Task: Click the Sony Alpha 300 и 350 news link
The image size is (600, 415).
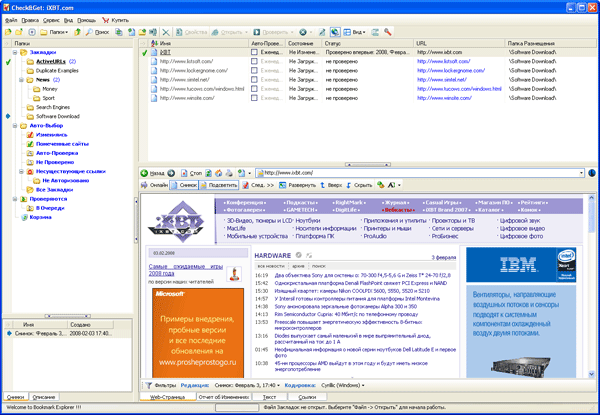Action: (346, 307)
